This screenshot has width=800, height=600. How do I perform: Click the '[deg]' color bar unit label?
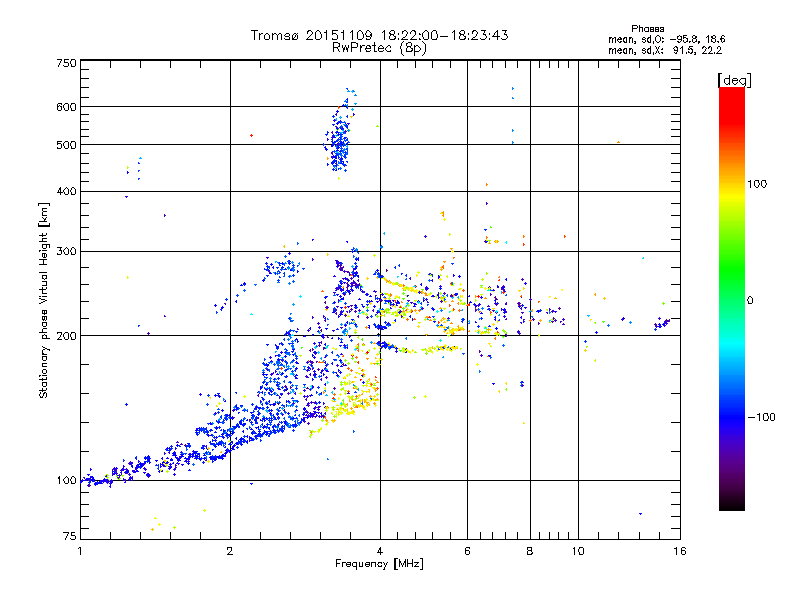pyautogui.click(x=734, y=80)
